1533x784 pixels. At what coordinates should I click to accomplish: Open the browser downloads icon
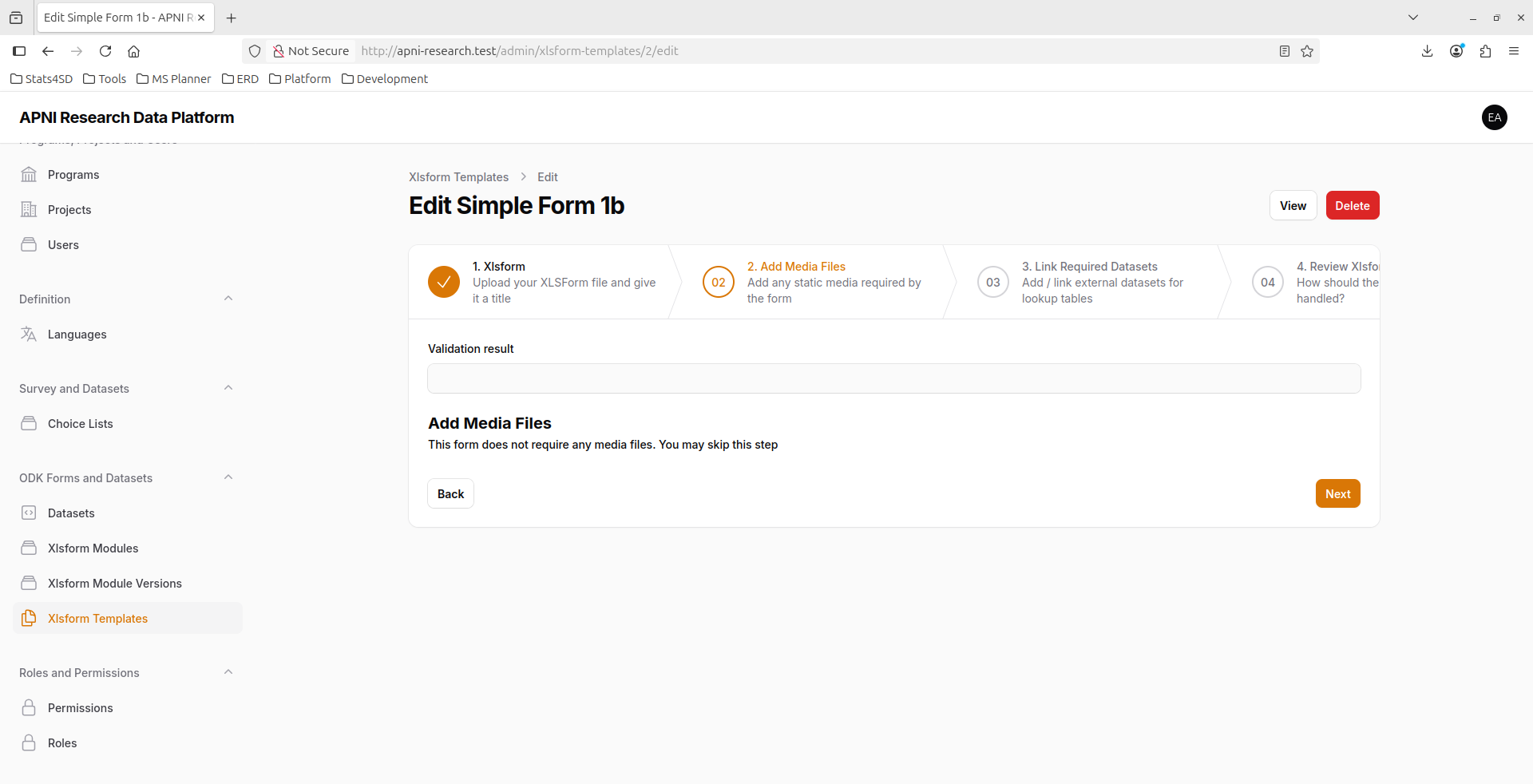(x=1427, y=51)
